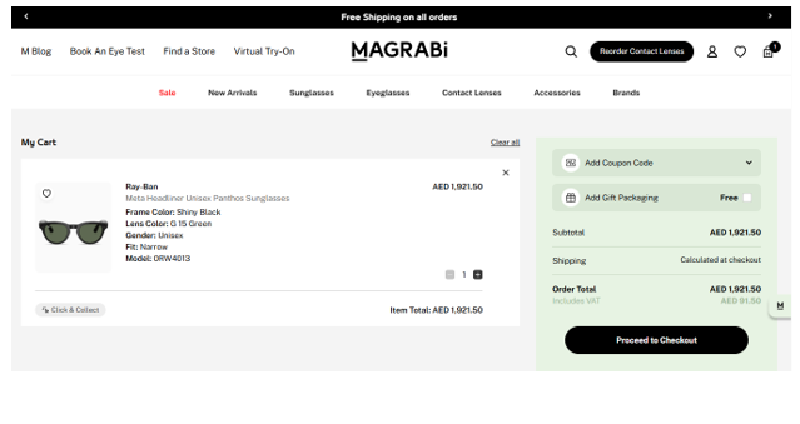Launch Virtual Try-On link
The width and height of the screenshot is (800, 424).
(264, 51)
